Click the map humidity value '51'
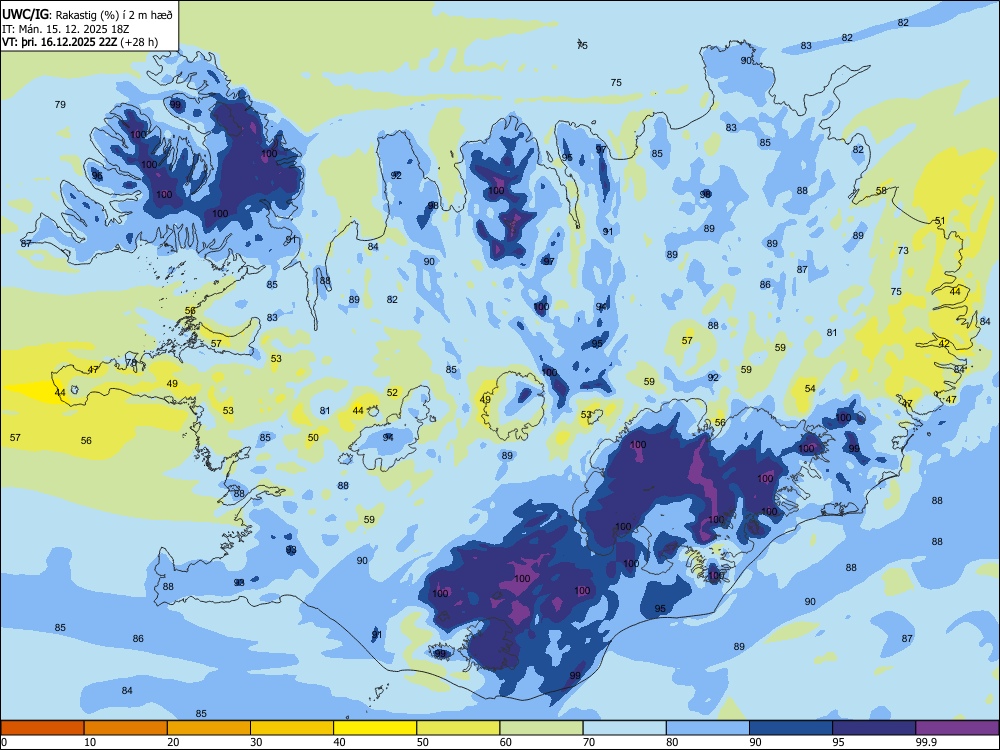1000x750 pixels. [x=940, y=221]
